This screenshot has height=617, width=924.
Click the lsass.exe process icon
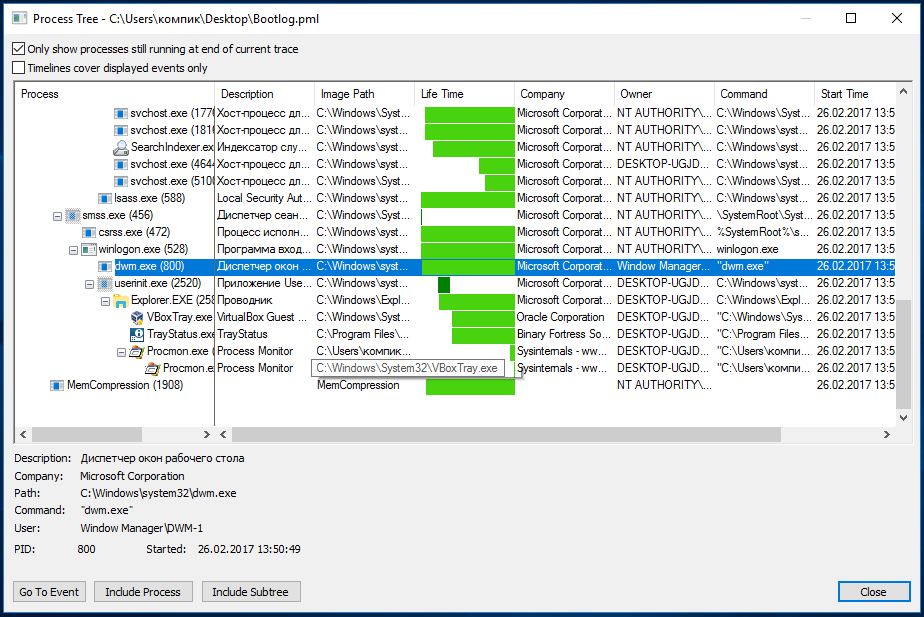pos(89,198)
